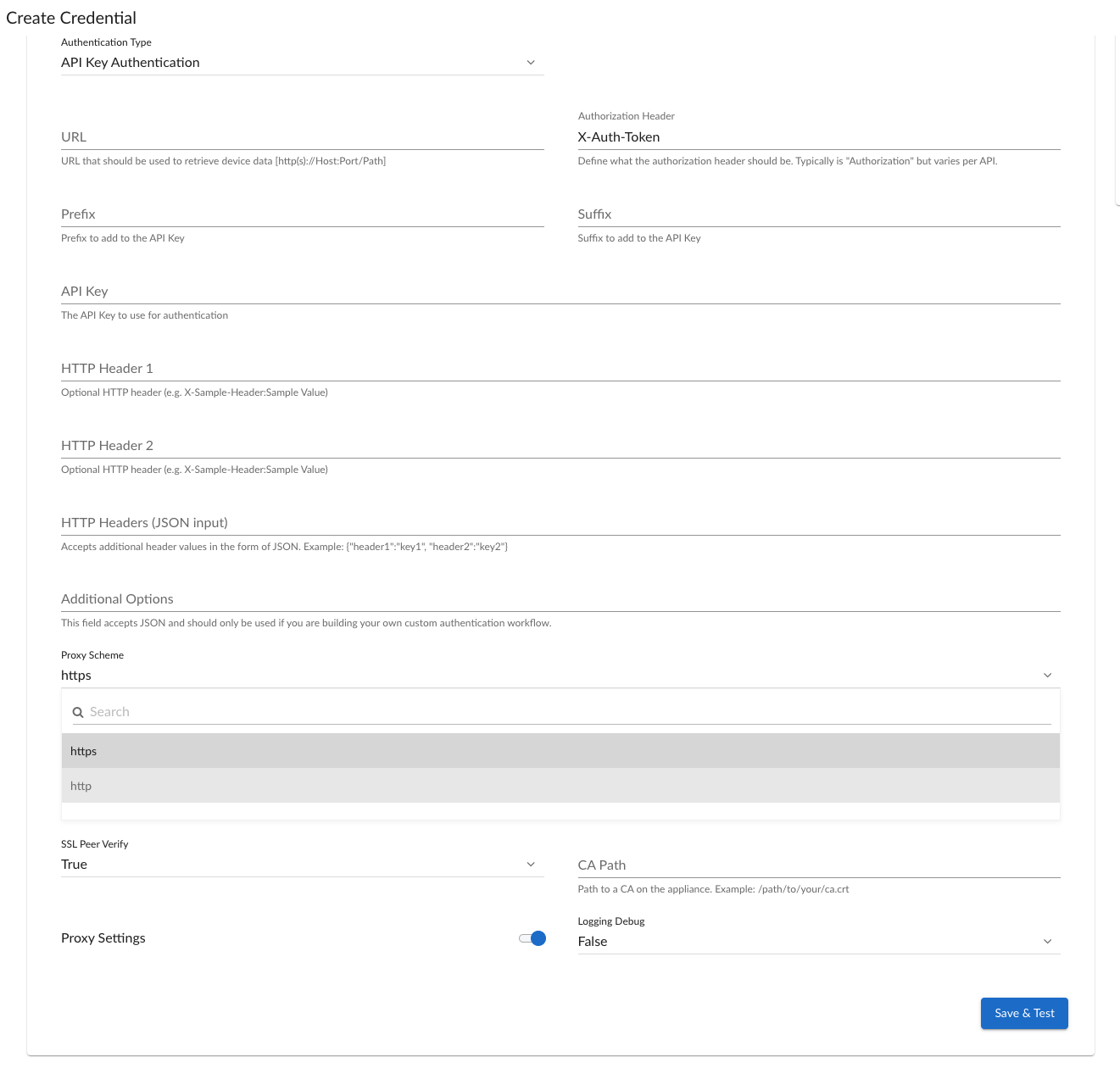Viewport: 1120px width, 1068px height.
Task: Click the HTTP Headers (JSON input) field
Action: pos(560,523)
